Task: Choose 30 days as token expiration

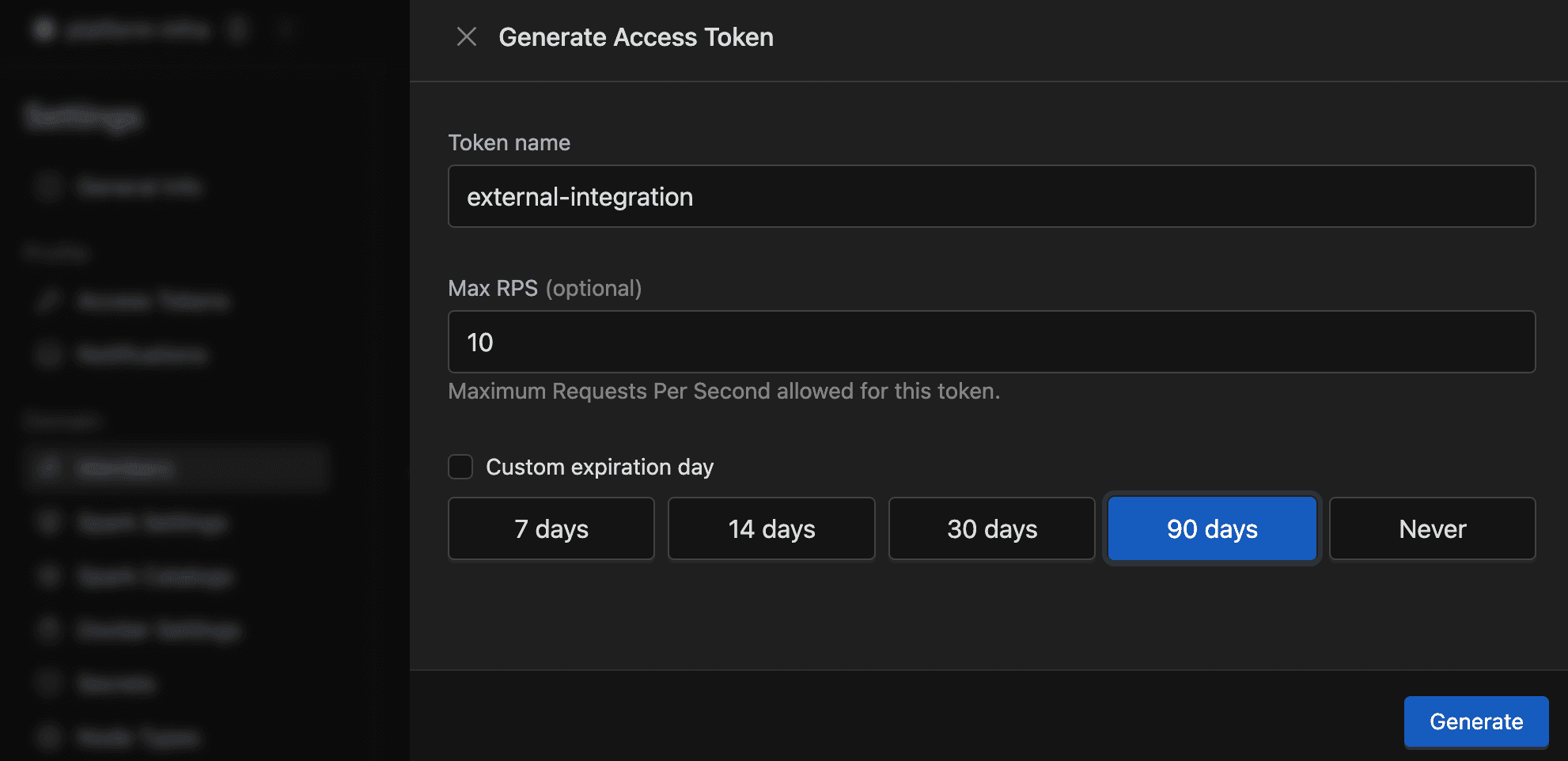Action: [991, 528]
